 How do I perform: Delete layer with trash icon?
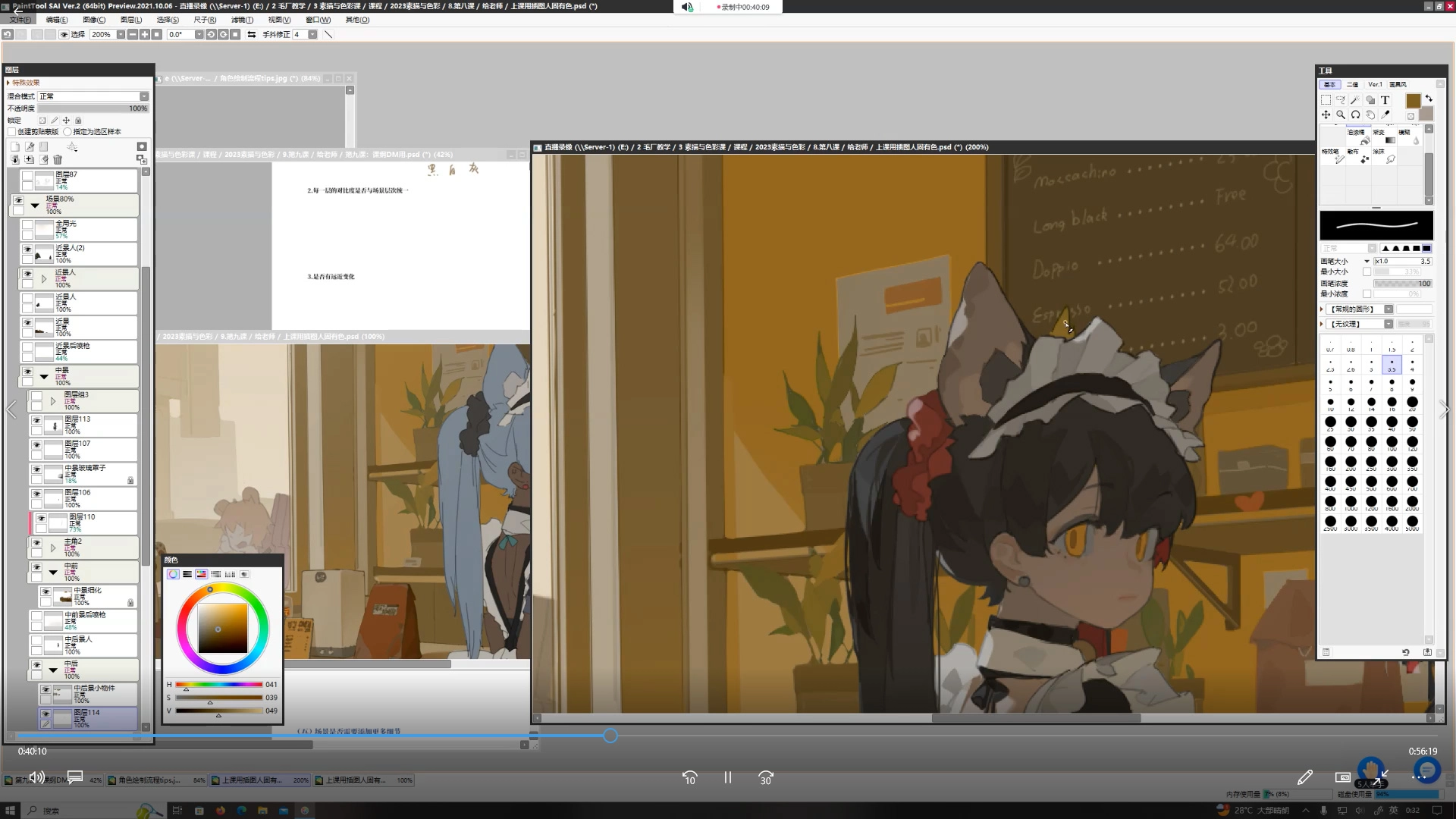58,160
